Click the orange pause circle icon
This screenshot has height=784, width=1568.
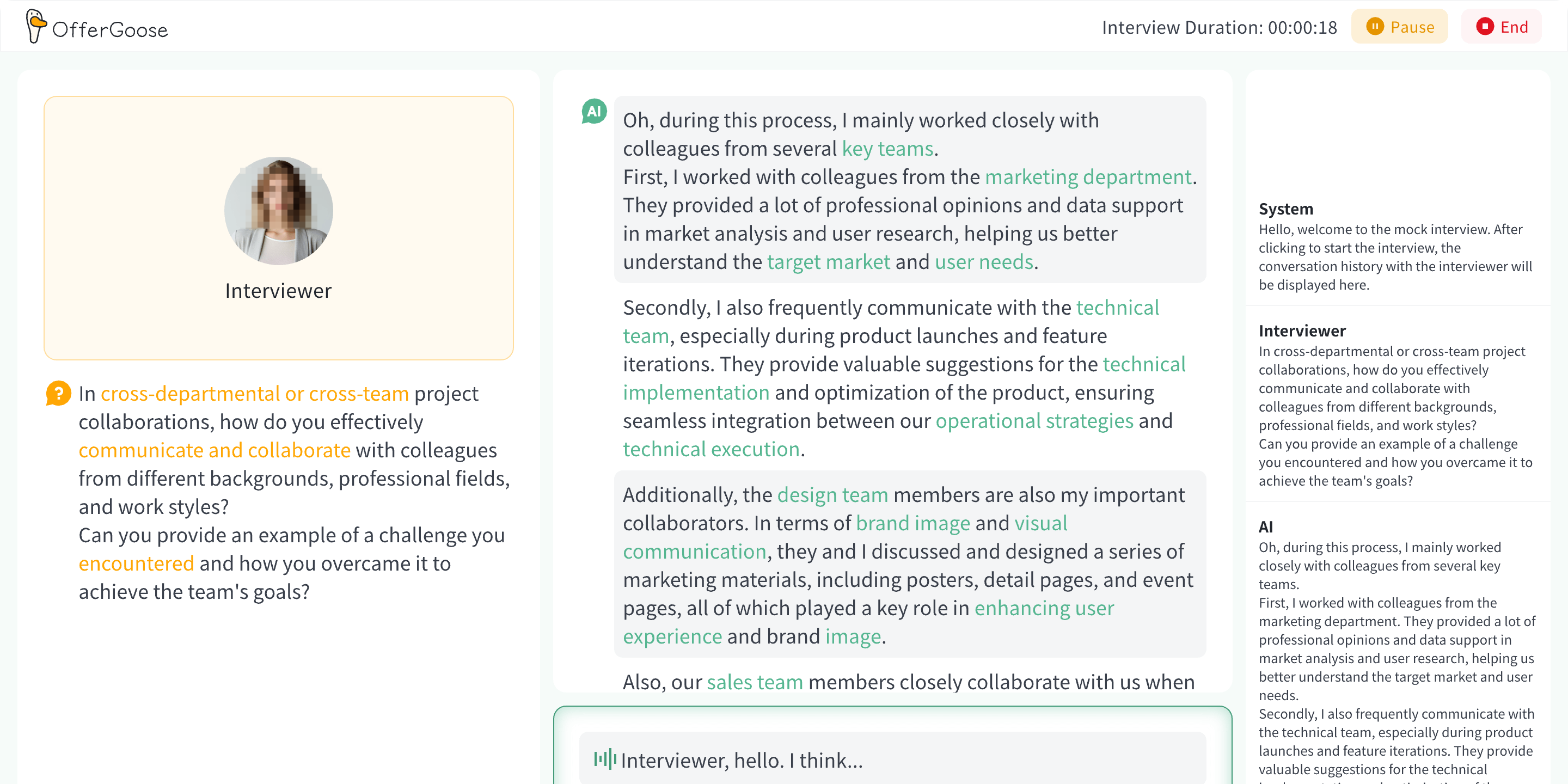1374,27
